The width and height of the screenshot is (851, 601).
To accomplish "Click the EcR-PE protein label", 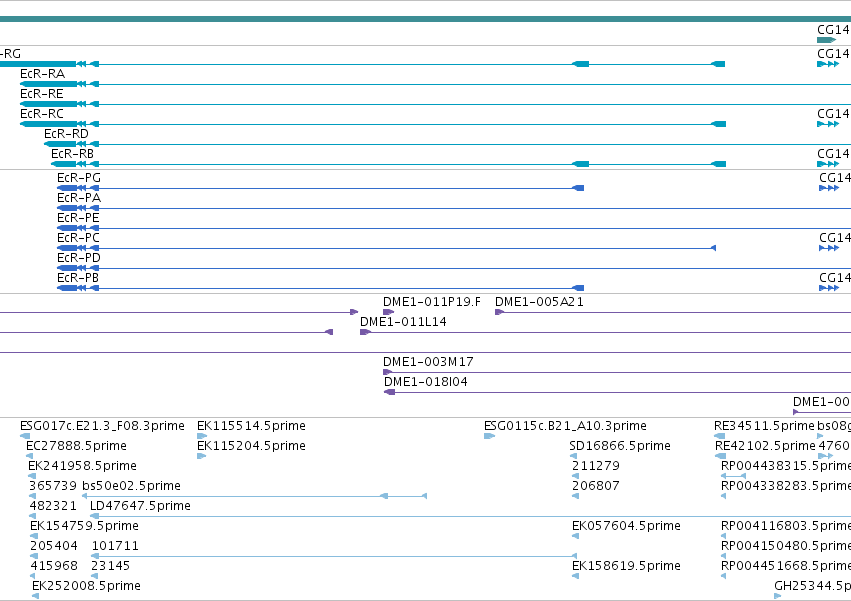I will pyautogui.click(x=78, y=218).
